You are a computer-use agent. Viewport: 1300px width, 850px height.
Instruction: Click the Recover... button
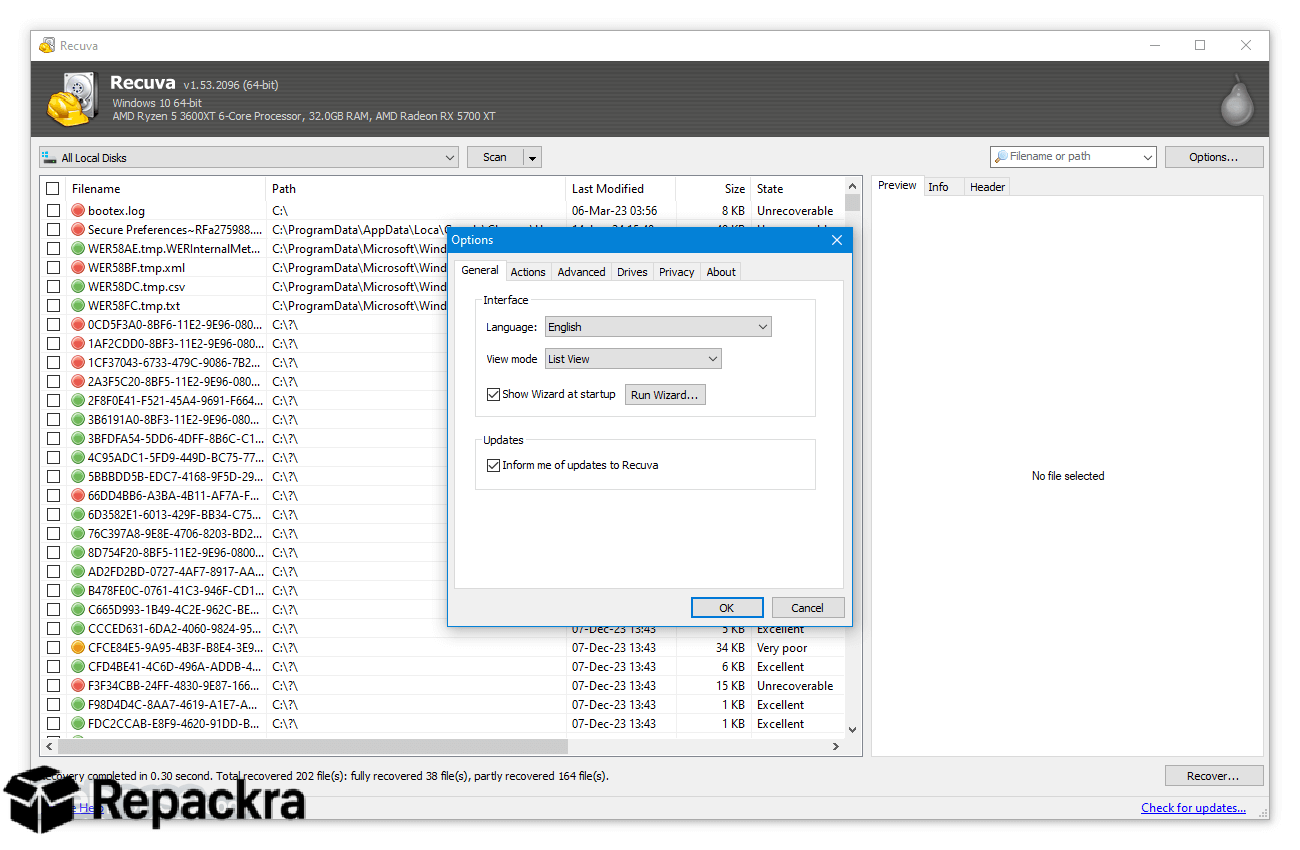click(x=1213, y=776)
